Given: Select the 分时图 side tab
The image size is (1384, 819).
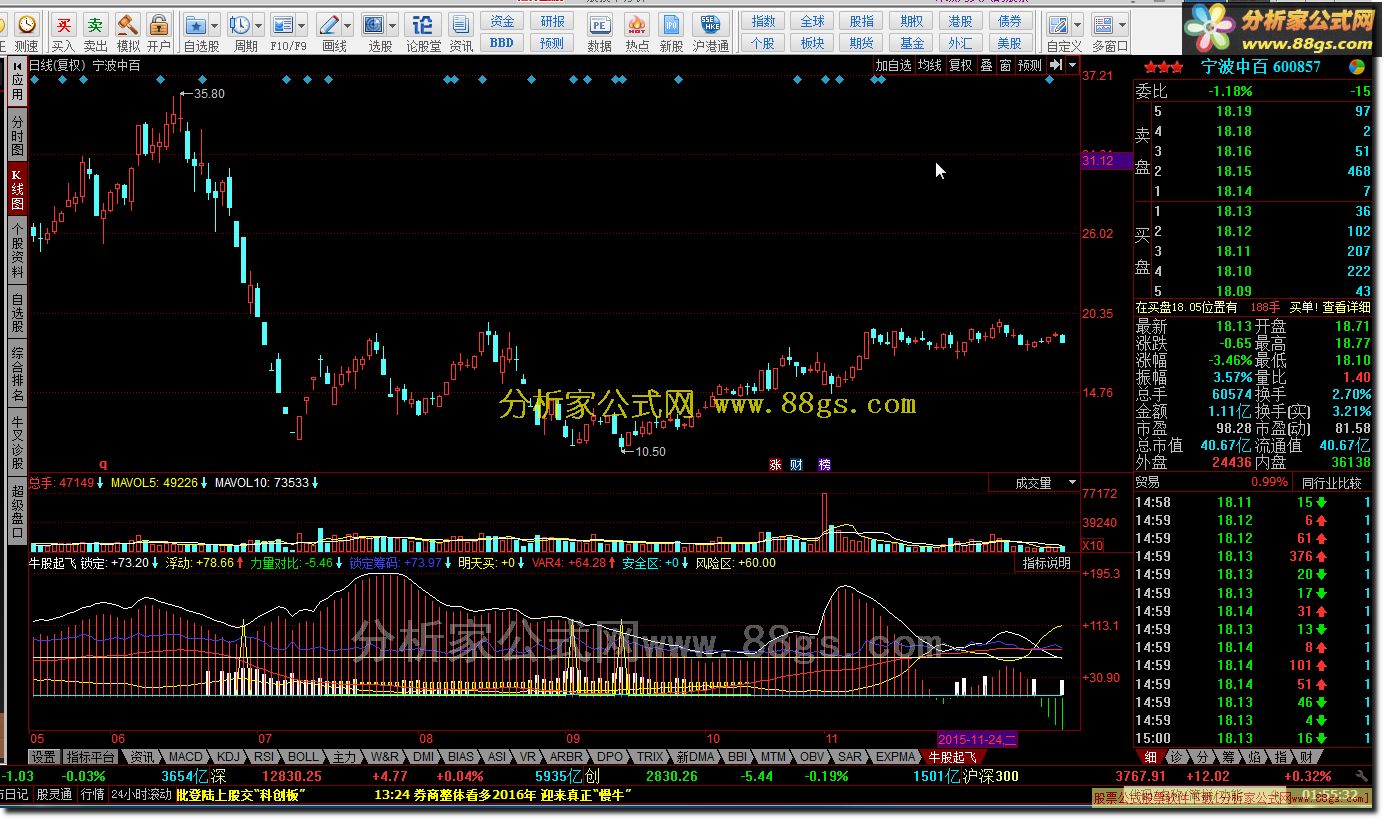Looking at the screenshot, I should pyautogui.click(x=17, y=133).
